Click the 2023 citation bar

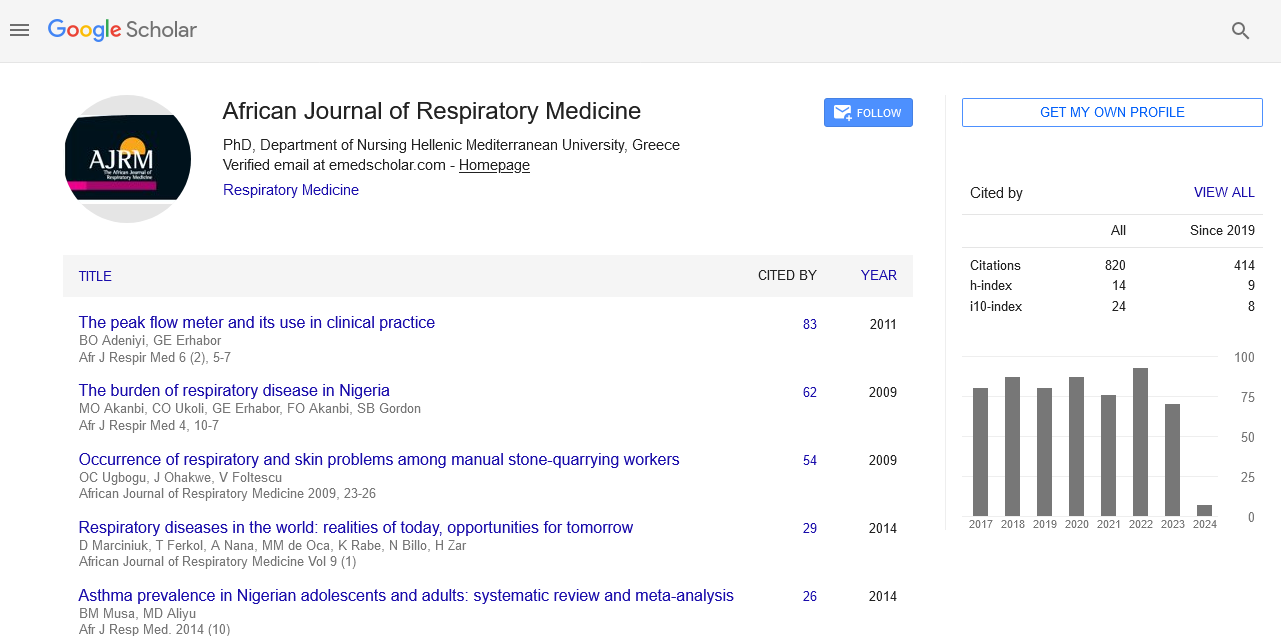click(x=1172, y=460)
